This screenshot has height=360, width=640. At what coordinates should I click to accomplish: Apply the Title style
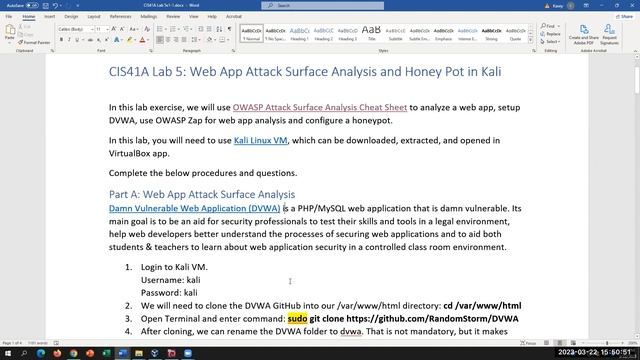tap(371, 33)
